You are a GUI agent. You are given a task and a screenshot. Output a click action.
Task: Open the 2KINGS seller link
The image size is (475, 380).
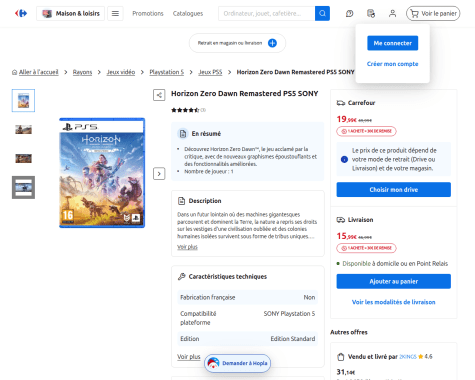pos(408,357)
